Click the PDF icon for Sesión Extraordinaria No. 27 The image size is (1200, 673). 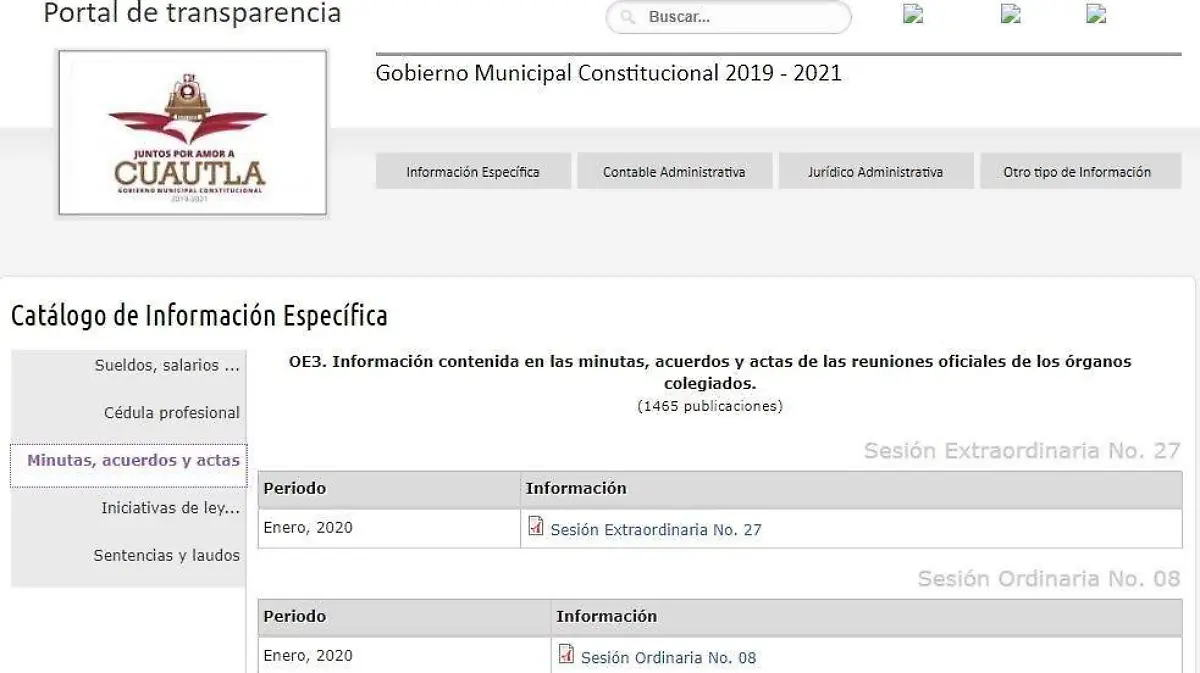[x=536, y=527]
